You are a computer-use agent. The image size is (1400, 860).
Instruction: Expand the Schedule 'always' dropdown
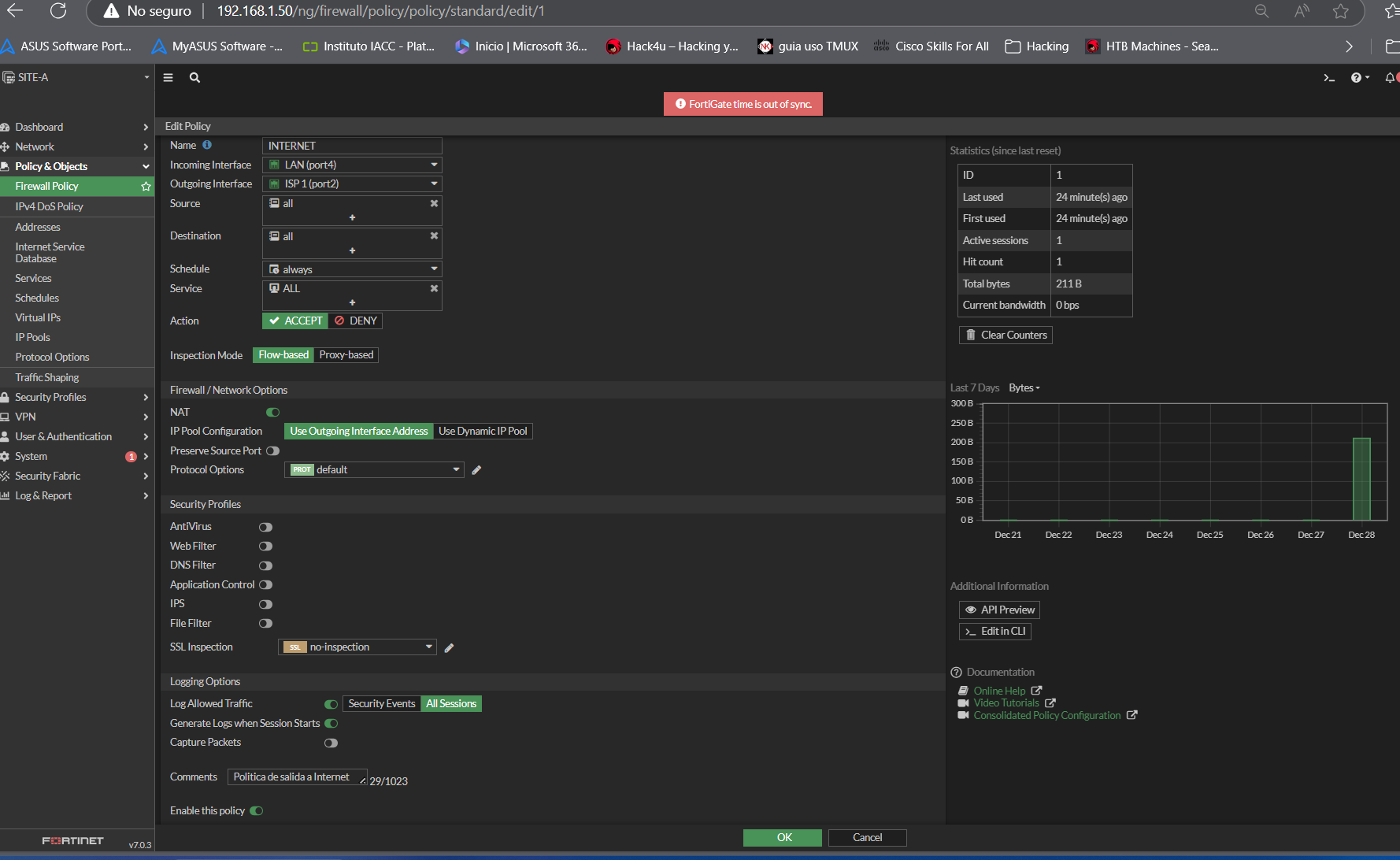[352, 269]
